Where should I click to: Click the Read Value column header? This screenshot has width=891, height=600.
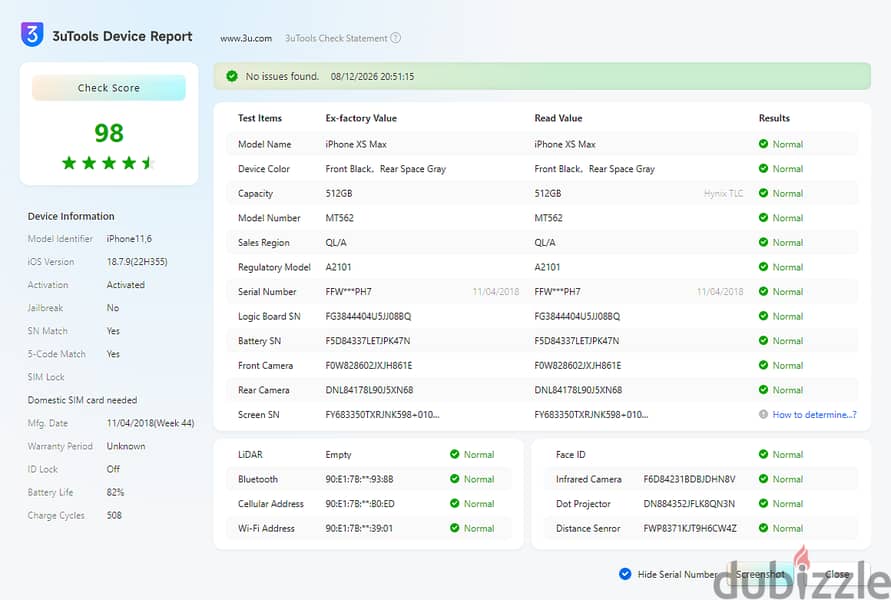click(x=558, y=118)
